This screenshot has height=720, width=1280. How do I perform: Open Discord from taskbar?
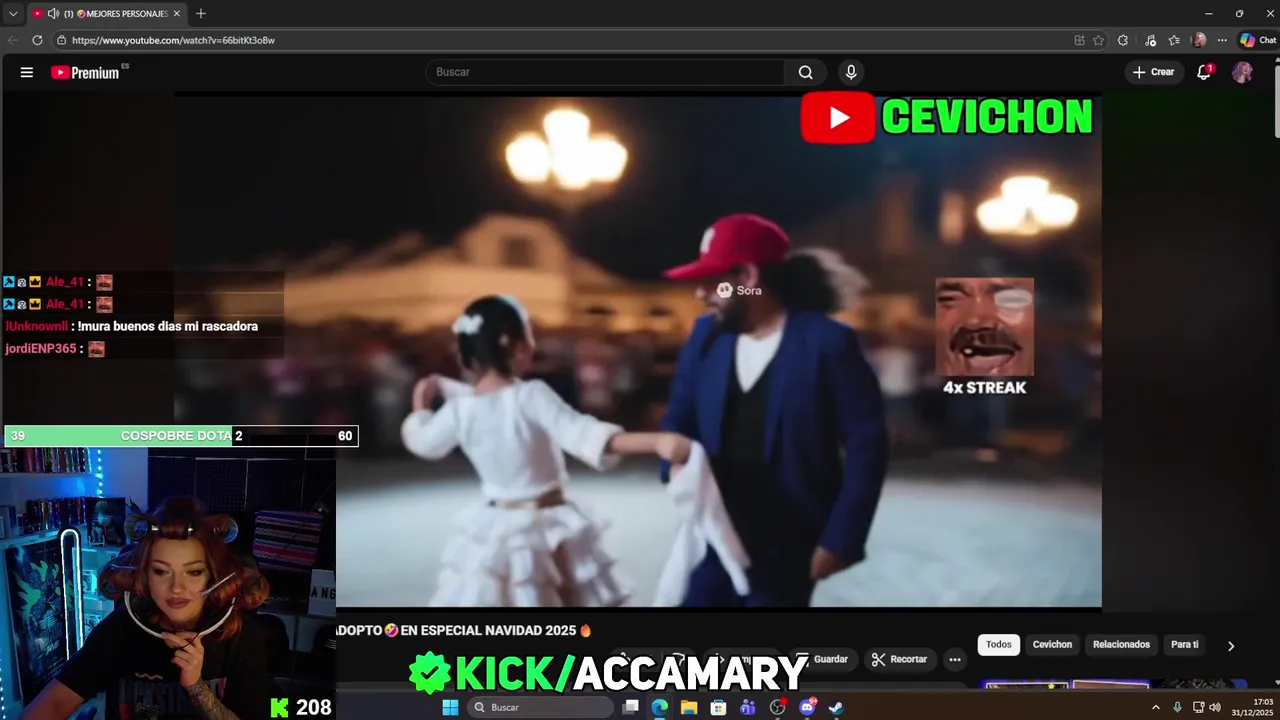[x=807, y=707]
